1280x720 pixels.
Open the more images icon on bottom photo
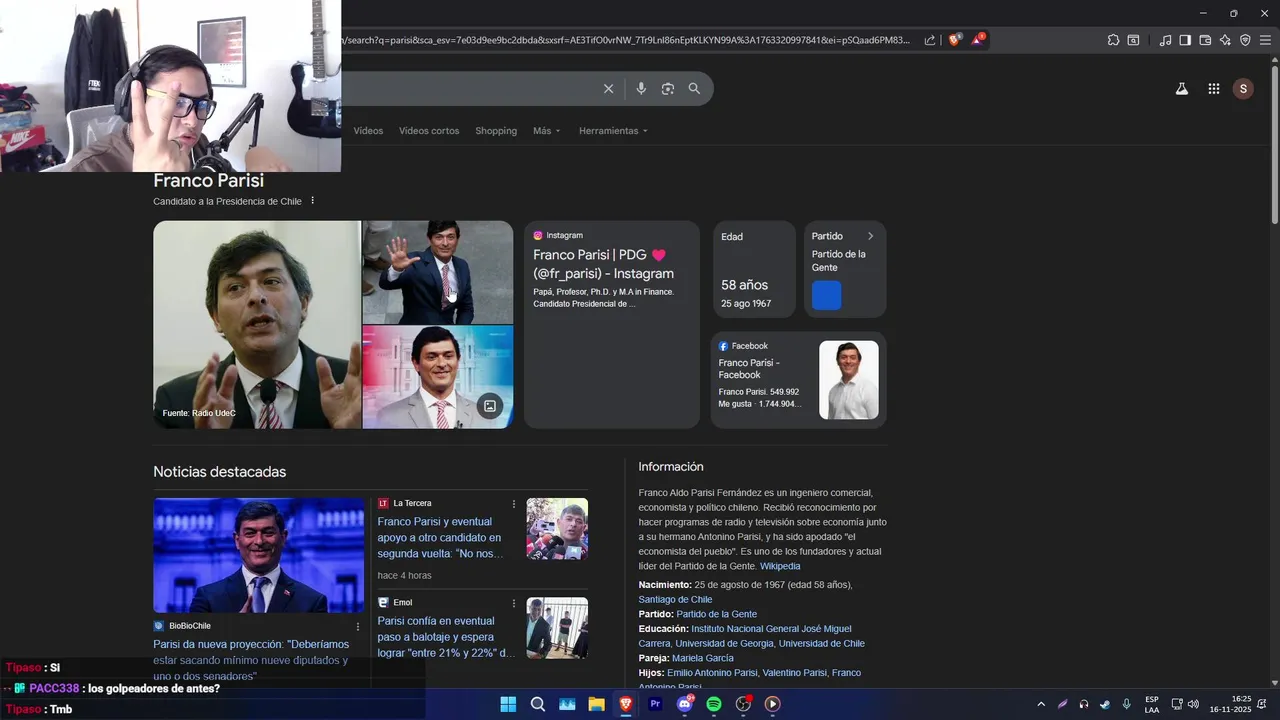[x=489, y=406]
